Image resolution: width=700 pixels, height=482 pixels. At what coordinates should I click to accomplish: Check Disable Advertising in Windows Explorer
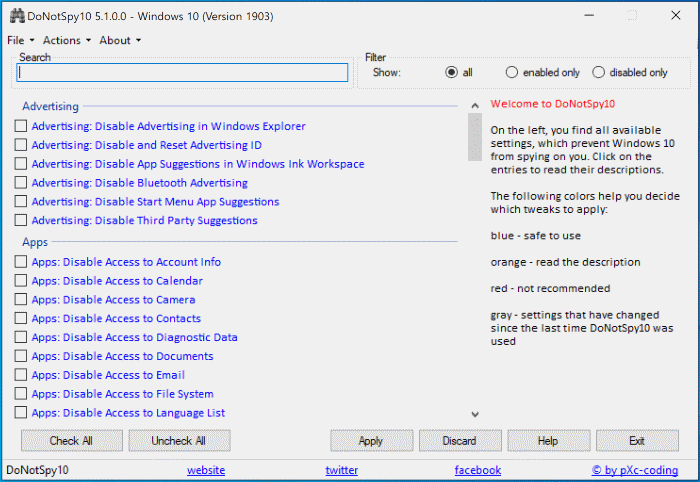pos(21,126)
